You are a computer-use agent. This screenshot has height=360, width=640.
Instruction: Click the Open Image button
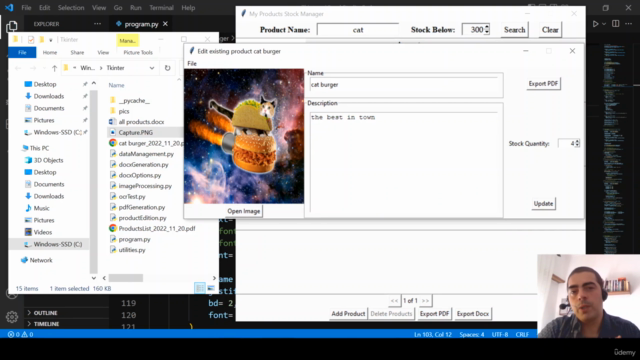tap(244, 211)
